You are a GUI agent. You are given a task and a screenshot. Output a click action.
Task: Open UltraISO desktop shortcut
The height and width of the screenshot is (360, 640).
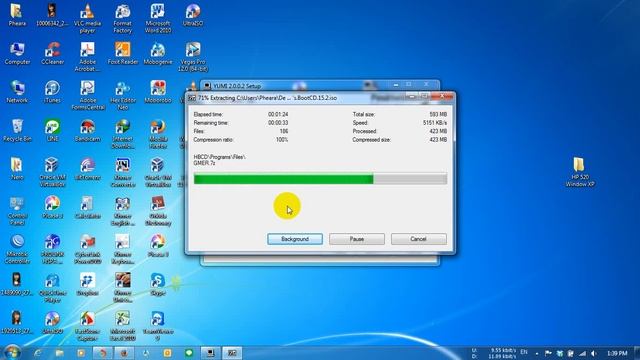[193, 15]
